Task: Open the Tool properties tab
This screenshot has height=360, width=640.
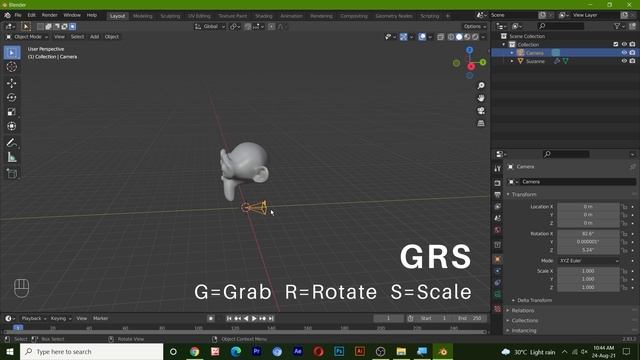Action: tap(497, 168)
